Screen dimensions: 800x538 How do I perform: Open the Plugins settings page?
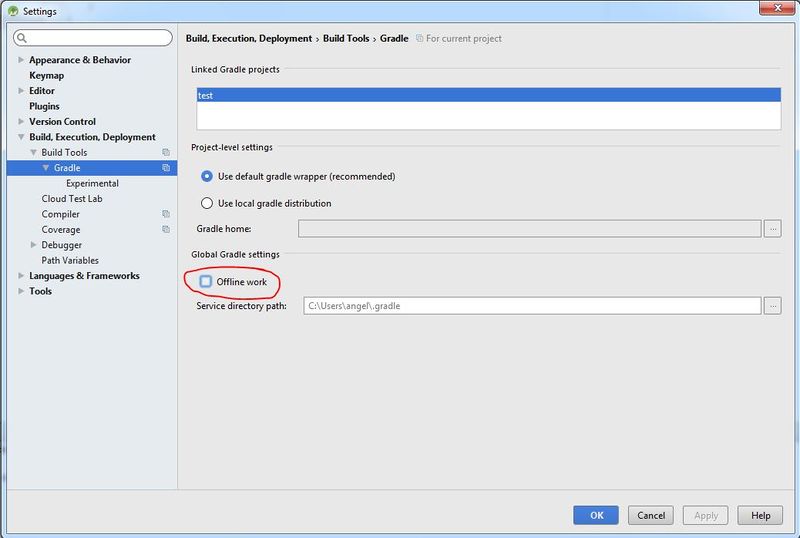pyautogui.click(x=44, y=106)
